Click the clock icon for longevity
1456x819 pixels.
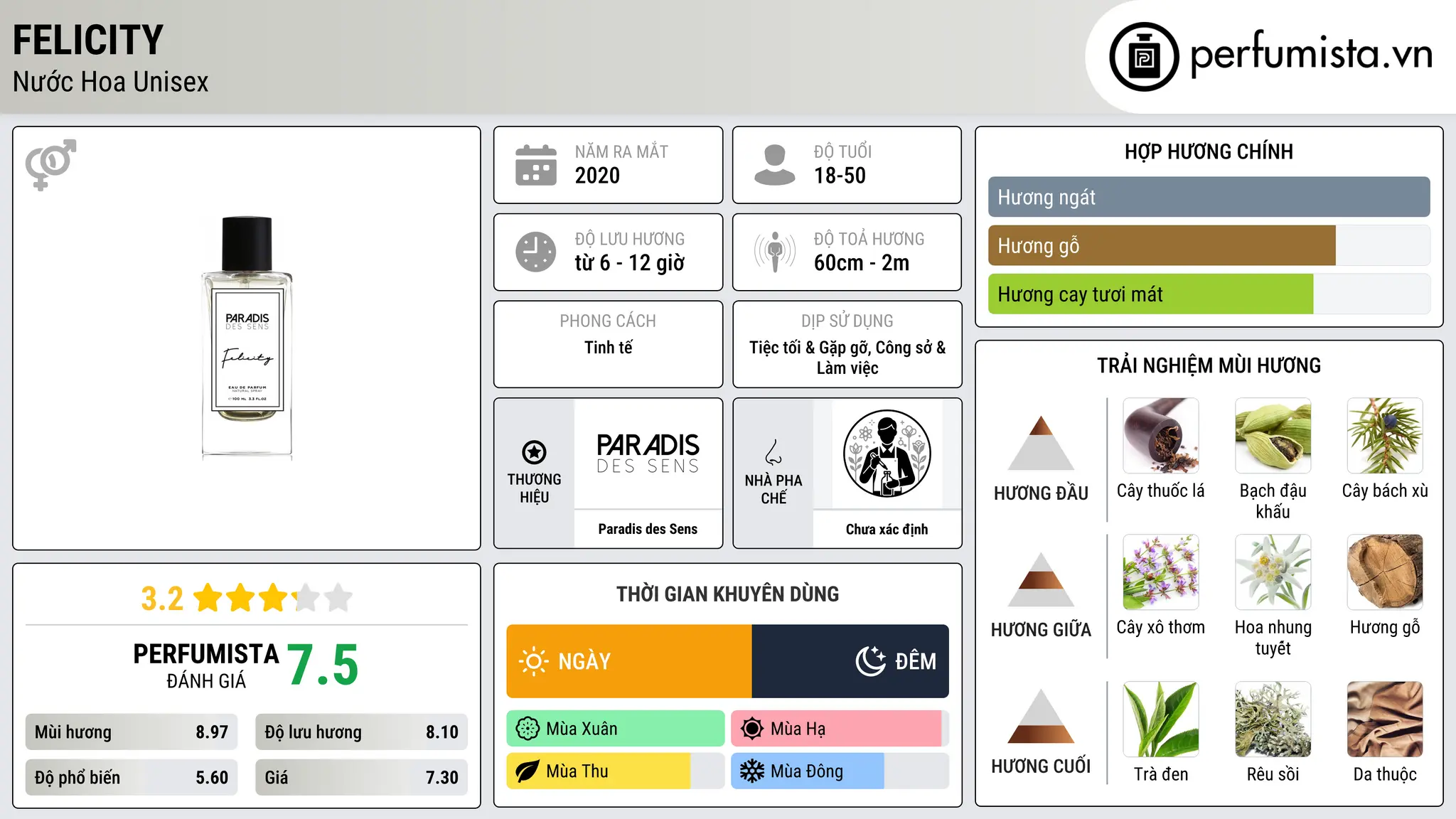(536, 252)
